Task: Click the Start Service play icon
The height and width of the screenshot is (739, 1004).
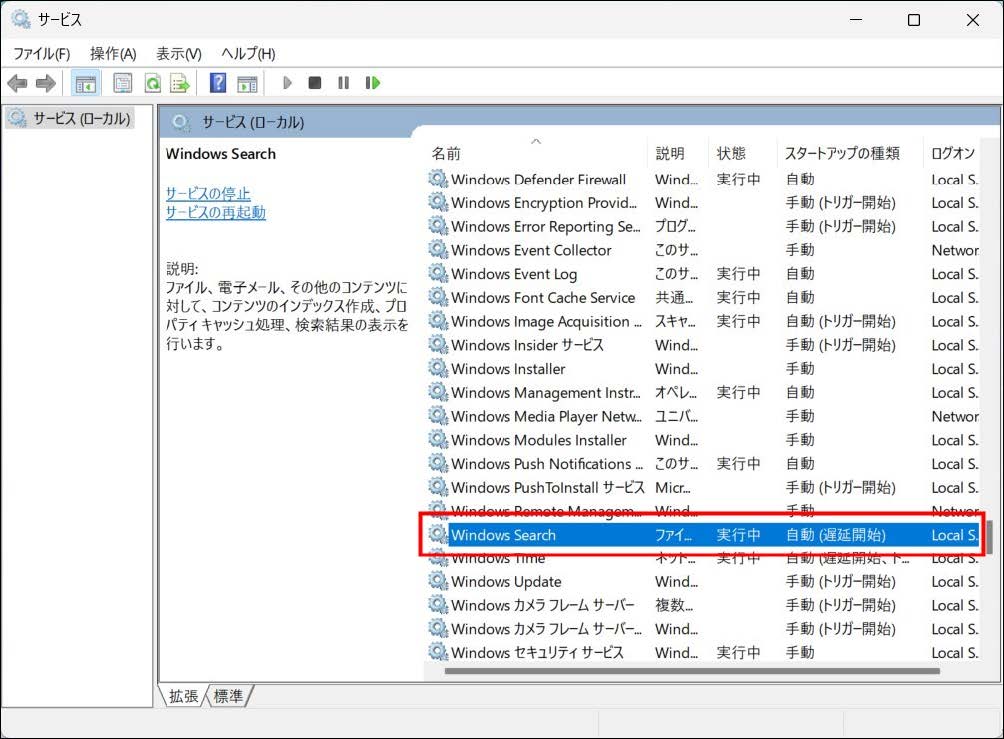Action: tap(287, 83)
